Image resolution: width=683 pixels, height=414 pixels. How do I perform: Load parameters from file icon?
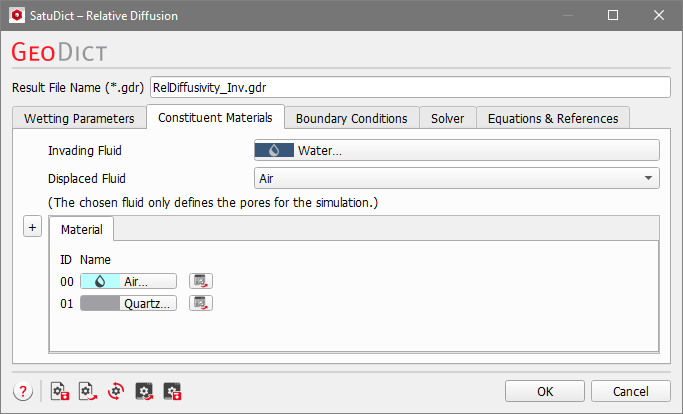click(88, 391)
